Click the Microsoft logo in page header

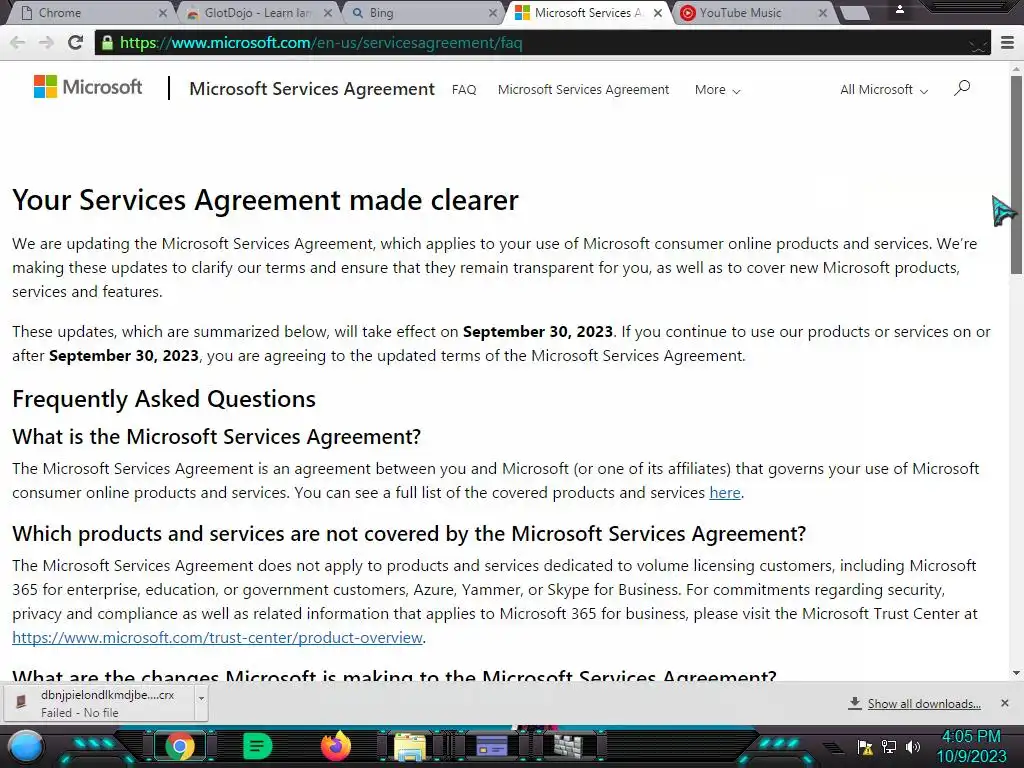point(88,87)
